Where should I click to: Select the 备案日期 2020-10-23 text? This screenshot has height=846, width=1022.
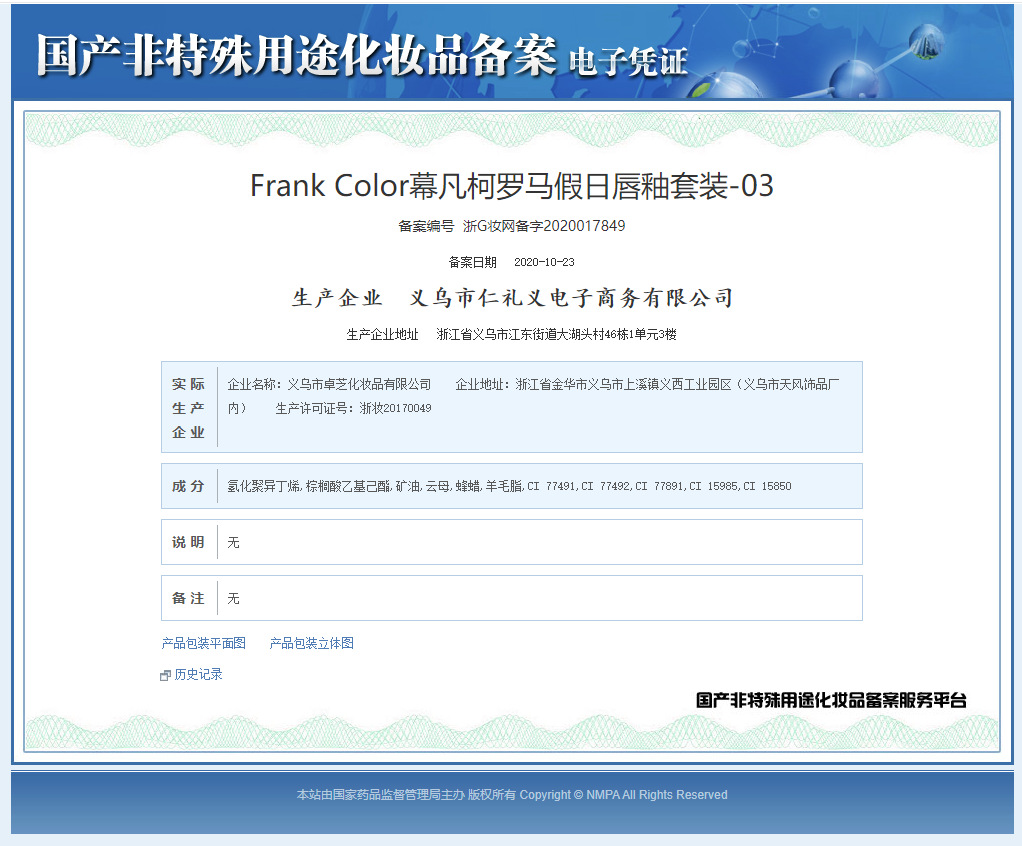511,262
